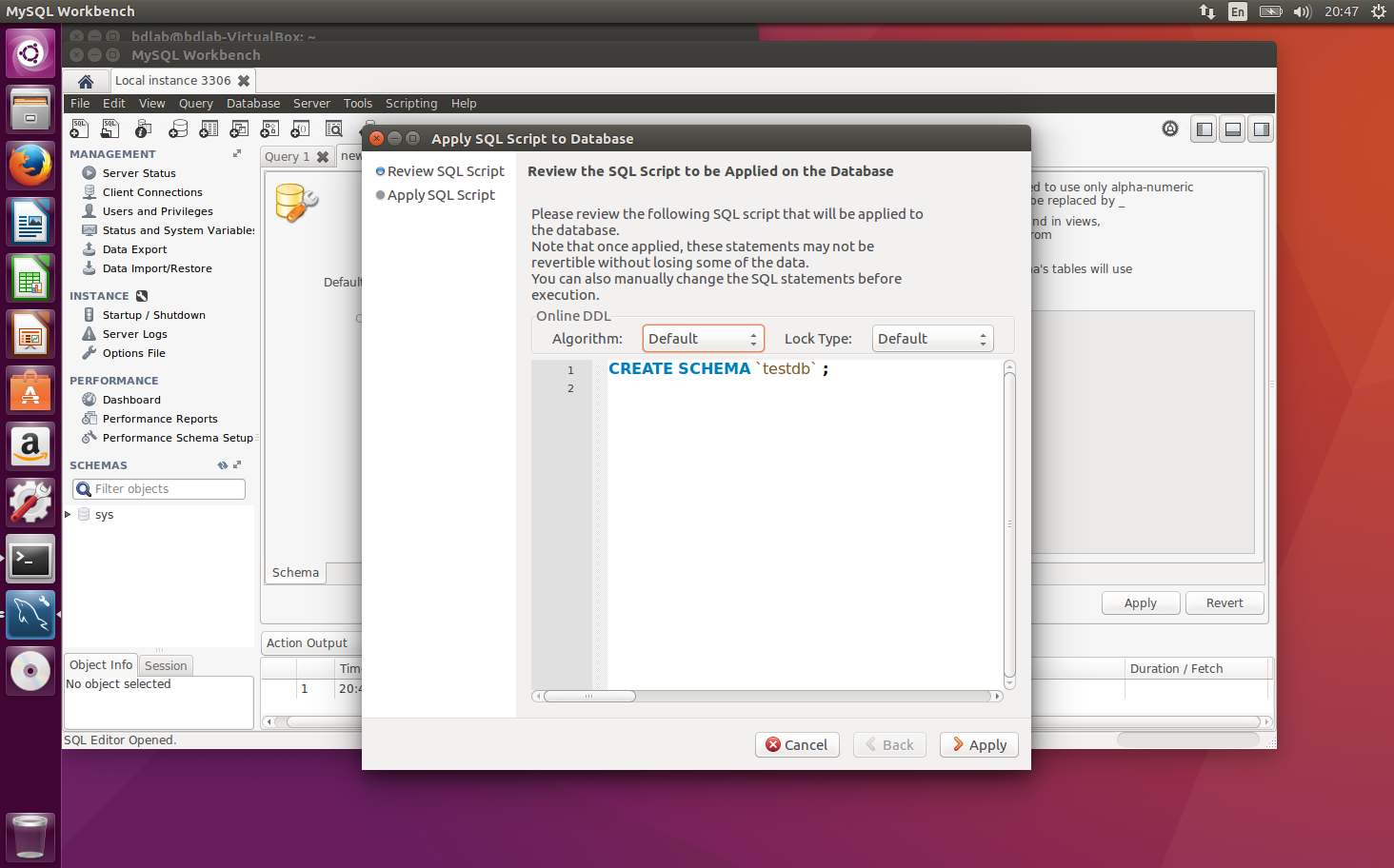Open the Lock Type dropdown
This screenshot has height=868, width=1394.
coord(932,339)
